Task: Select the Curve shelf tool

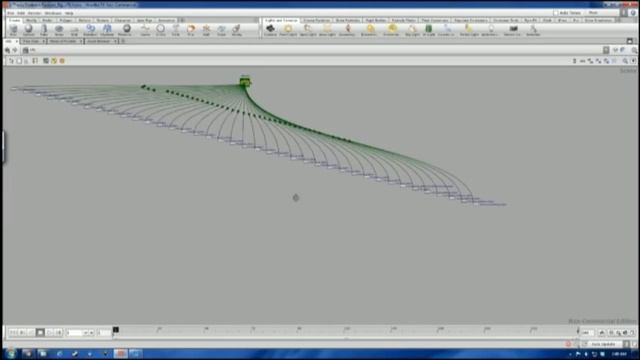Action: (145, 30)
